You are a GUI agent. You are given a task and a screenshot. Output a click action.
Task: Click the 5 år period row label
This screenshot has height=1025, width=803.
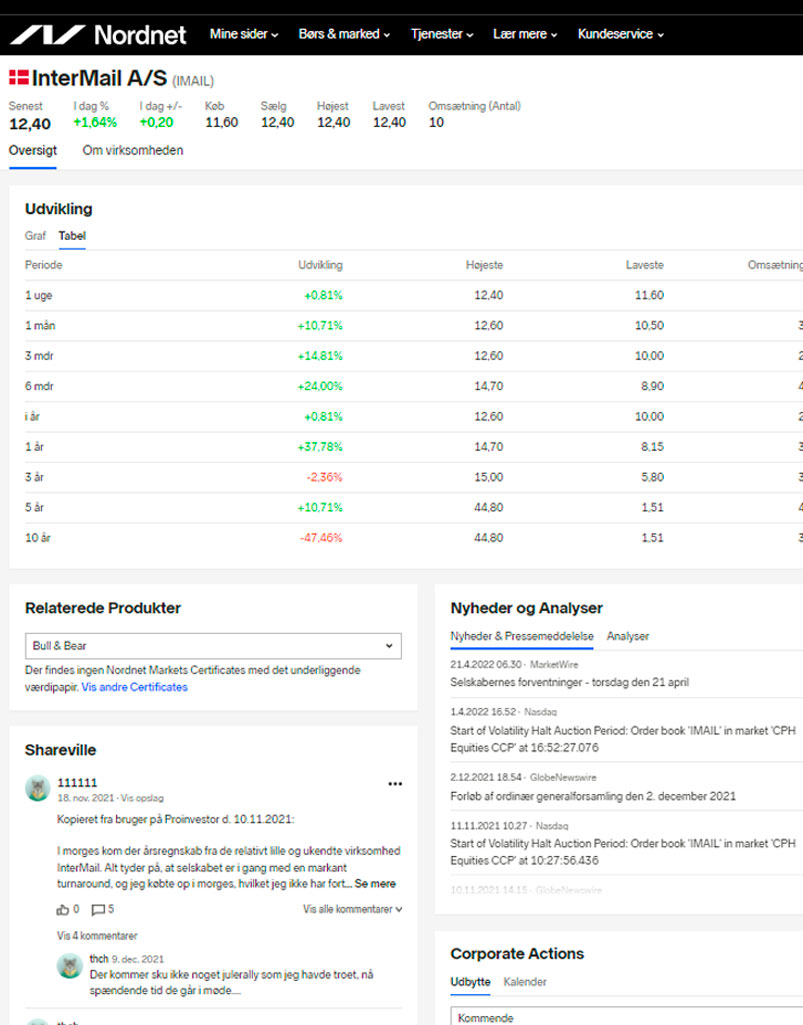point(35,507)
